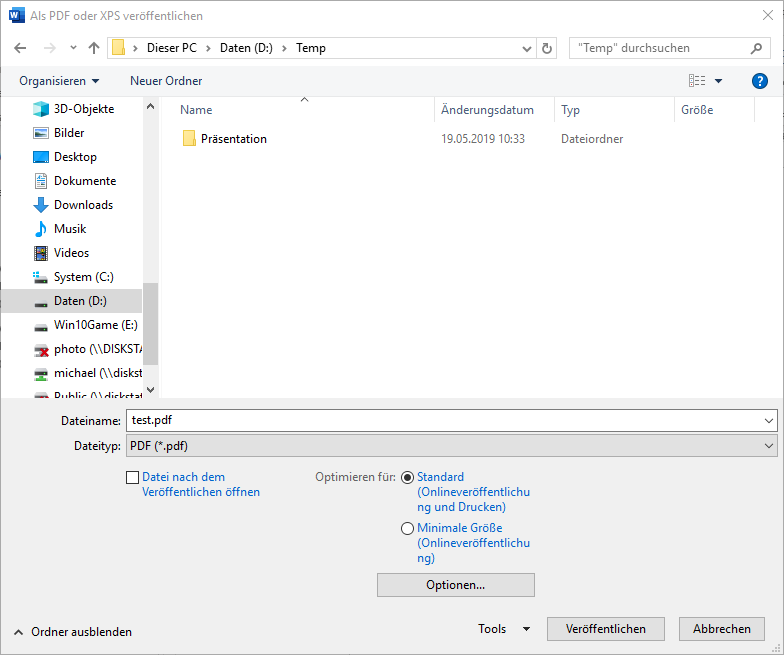Click the refresh button next to address bar
The height and width of the screenshot is (655, 784).
click(547, 48)
